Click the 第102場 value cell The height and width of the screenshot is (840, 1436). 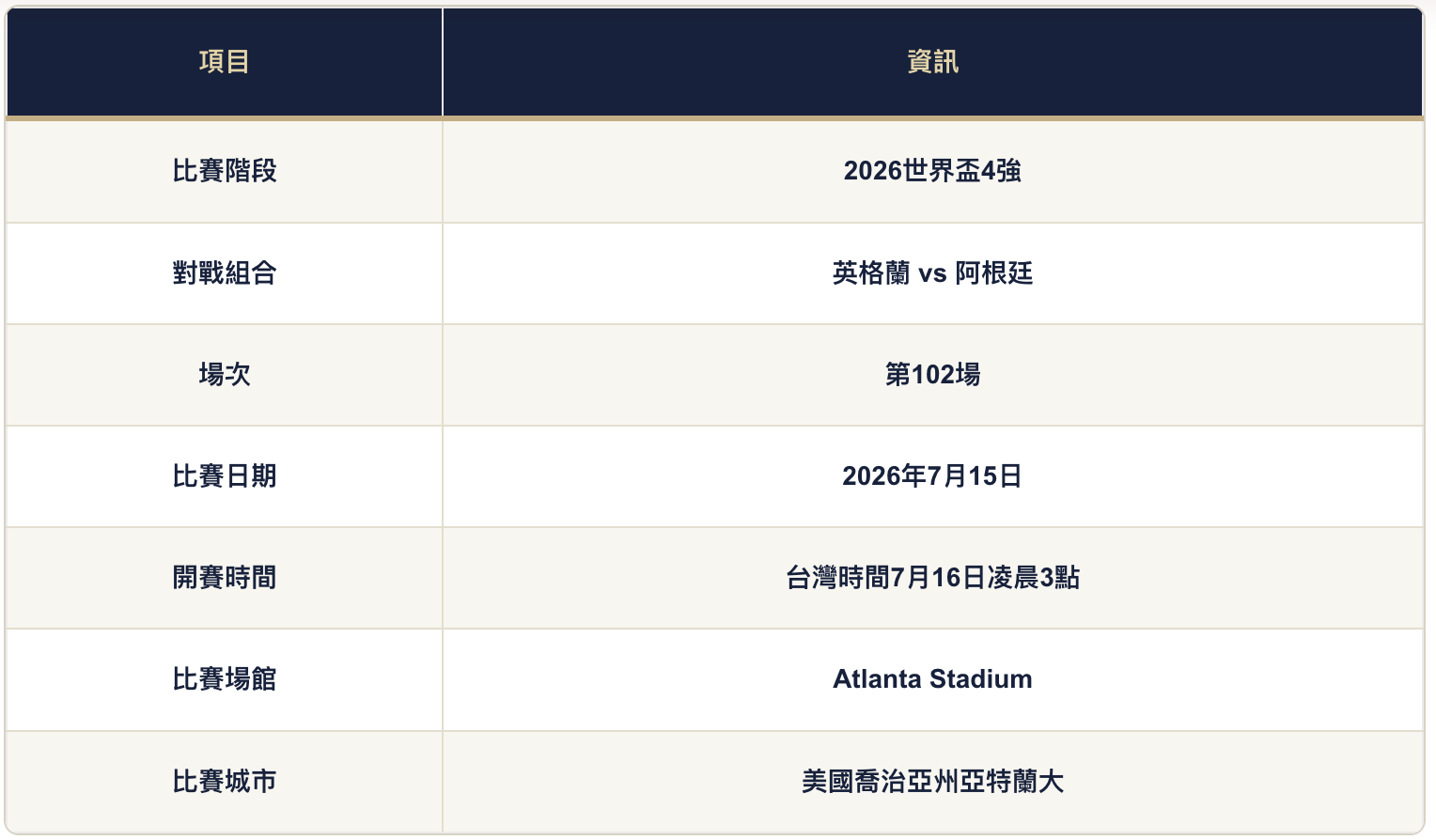point(932,375)
